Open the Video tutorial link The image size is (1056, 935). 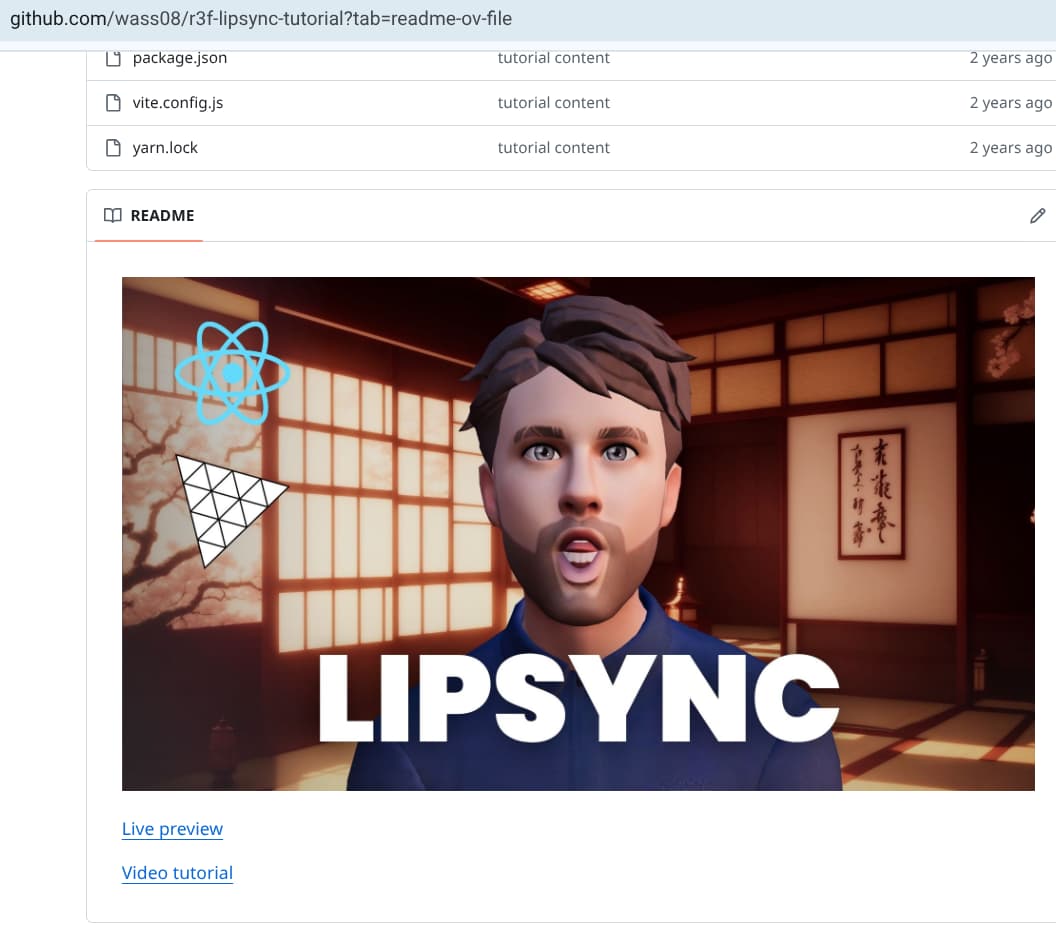pyautogui.click(x=177, y=873)
